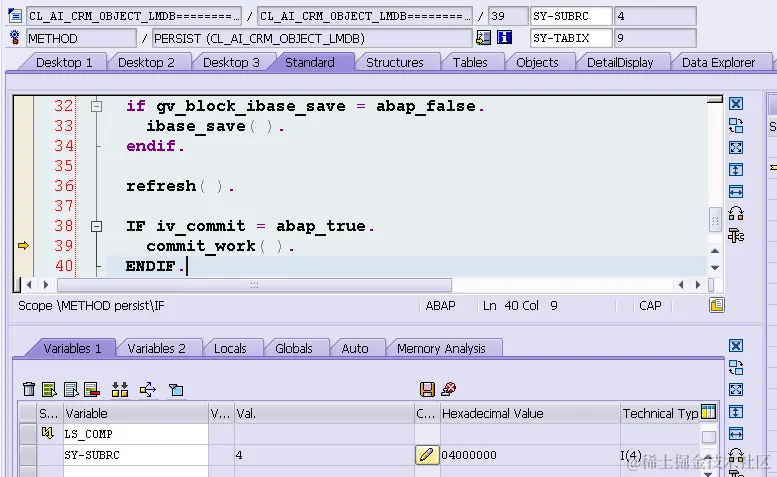Click the funnel-with-box icon in Variables toolbar

176,390
